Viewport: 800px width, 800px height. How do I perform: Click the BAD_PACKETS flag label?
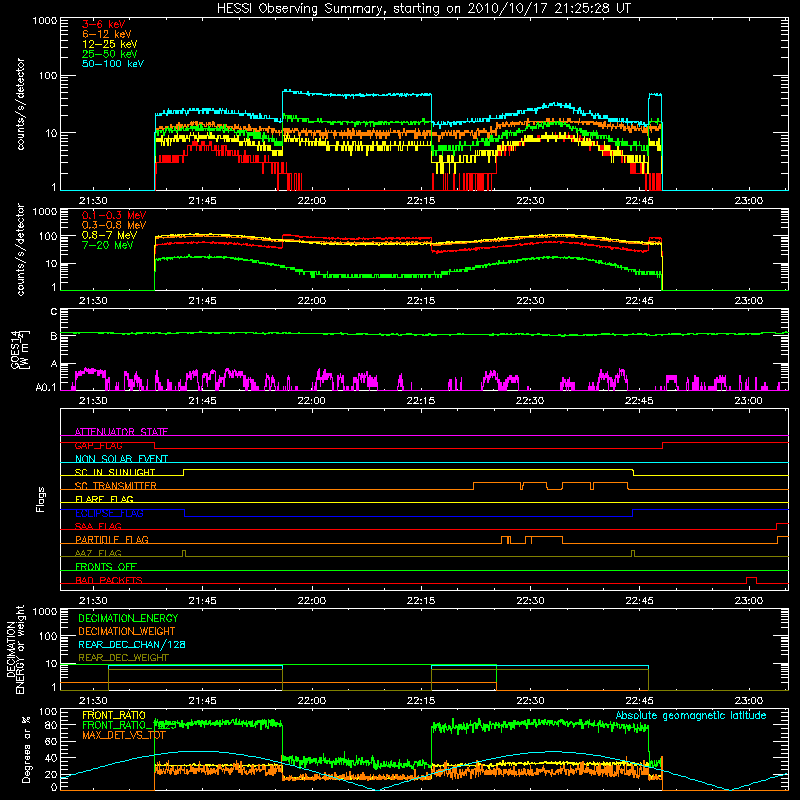(109, 580)
